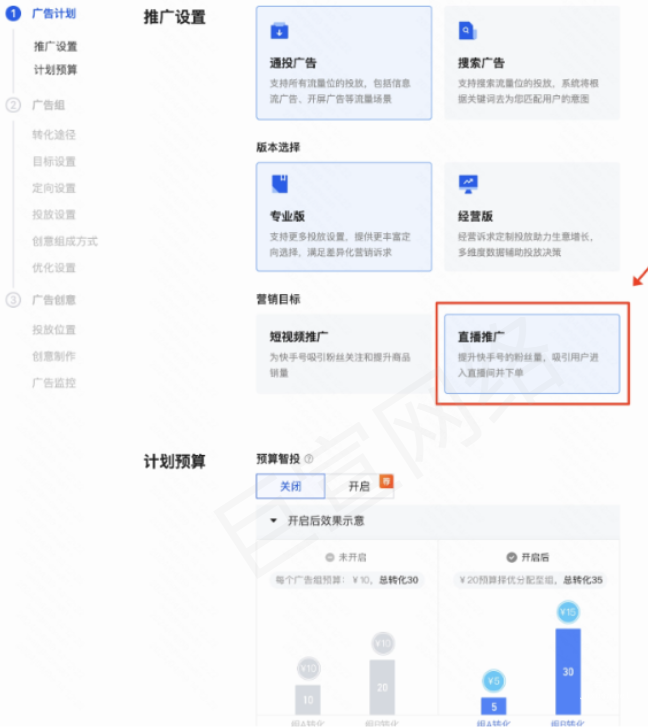Click the blue bar labeled 30
The height and width of the screenshot is (727, 648).
[568, 671]
